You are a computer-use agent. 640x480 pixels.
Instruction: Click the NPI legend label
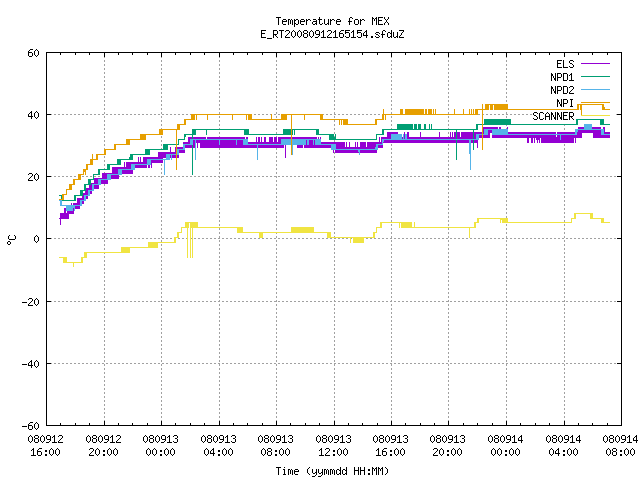[x=565, y=103]
